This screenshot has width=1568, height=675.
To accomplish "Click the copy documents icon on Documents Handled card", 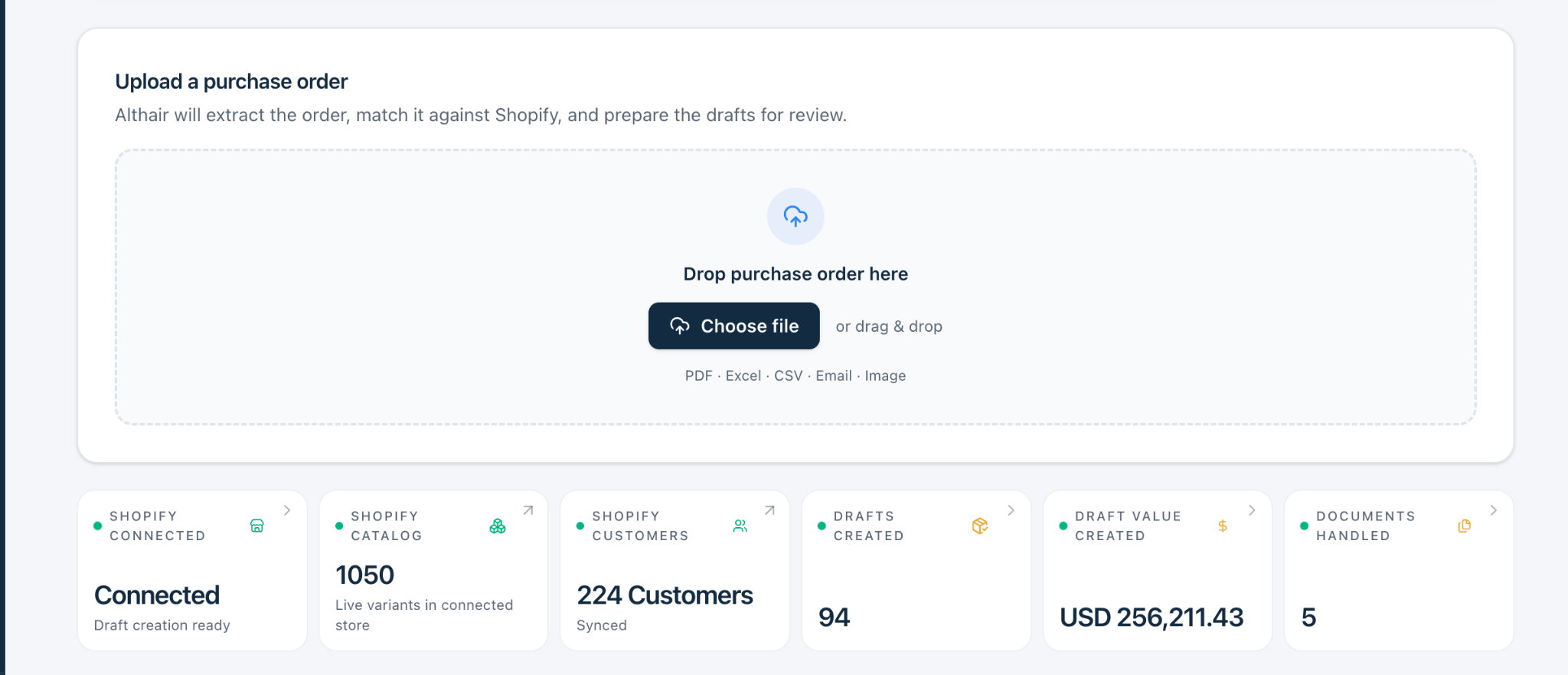I will point(1464,526).
